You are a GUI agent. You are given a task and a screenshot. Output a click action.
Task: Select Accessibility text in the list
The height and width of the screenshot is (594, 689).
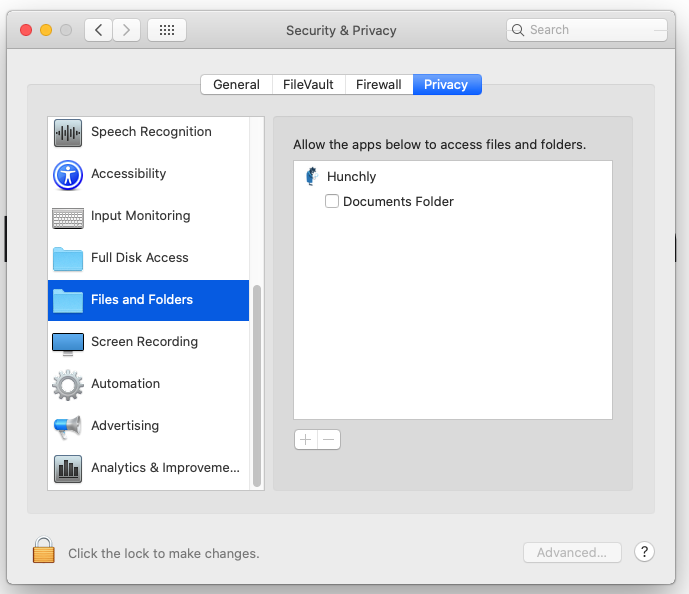(129, 174)
